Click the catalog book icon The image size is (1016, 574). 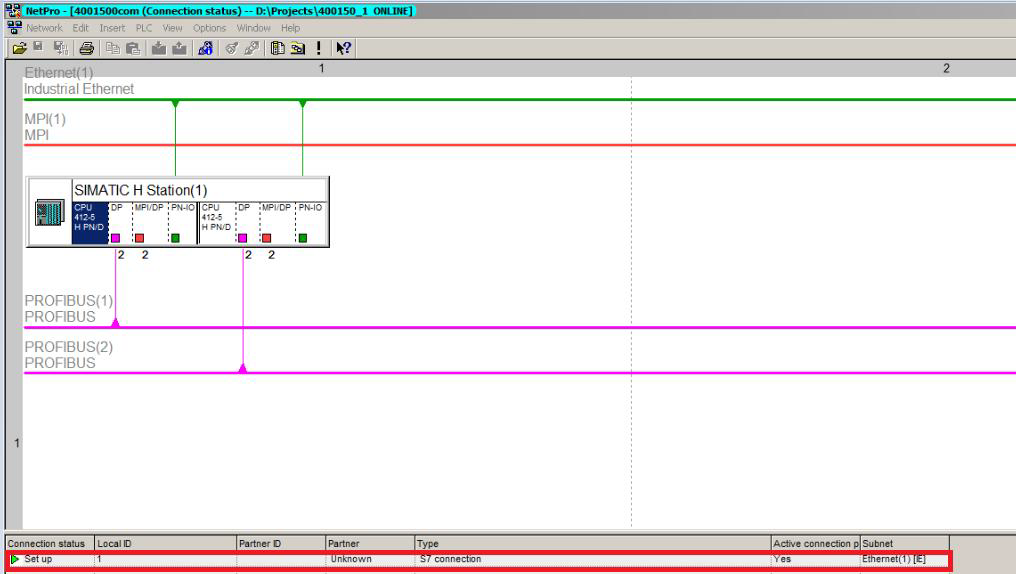click(277, 48)
